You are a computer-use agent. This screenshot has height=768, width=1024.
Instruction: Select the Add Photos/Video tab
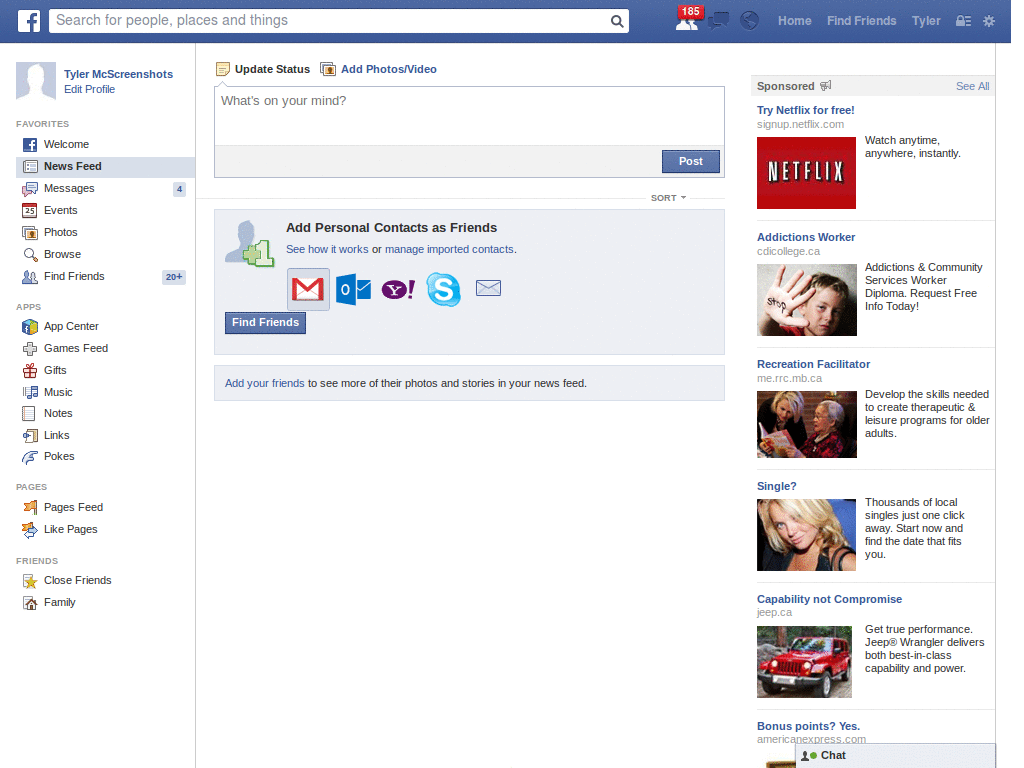pos(379,69)
